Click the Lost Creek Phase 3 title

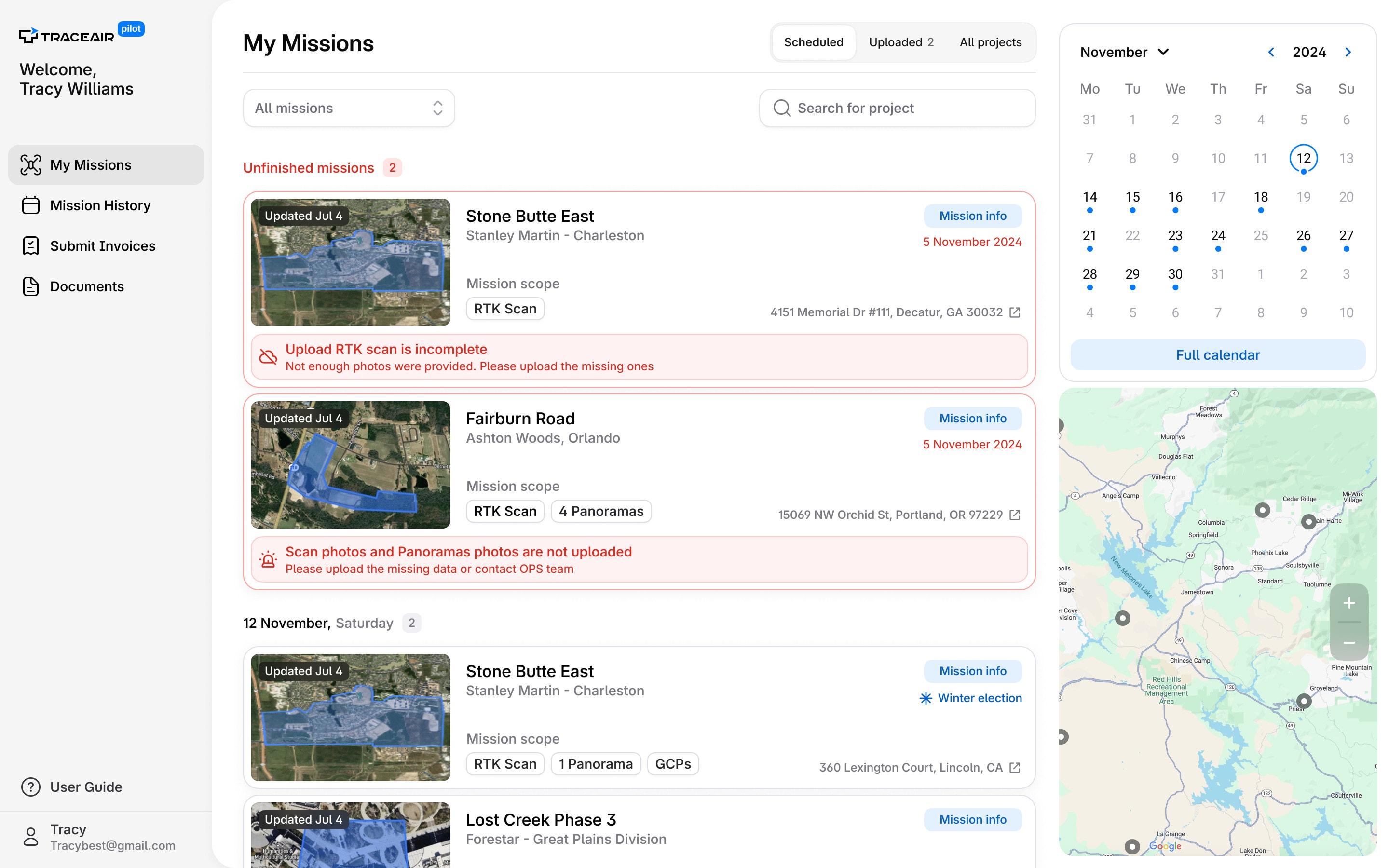[541, 820]
